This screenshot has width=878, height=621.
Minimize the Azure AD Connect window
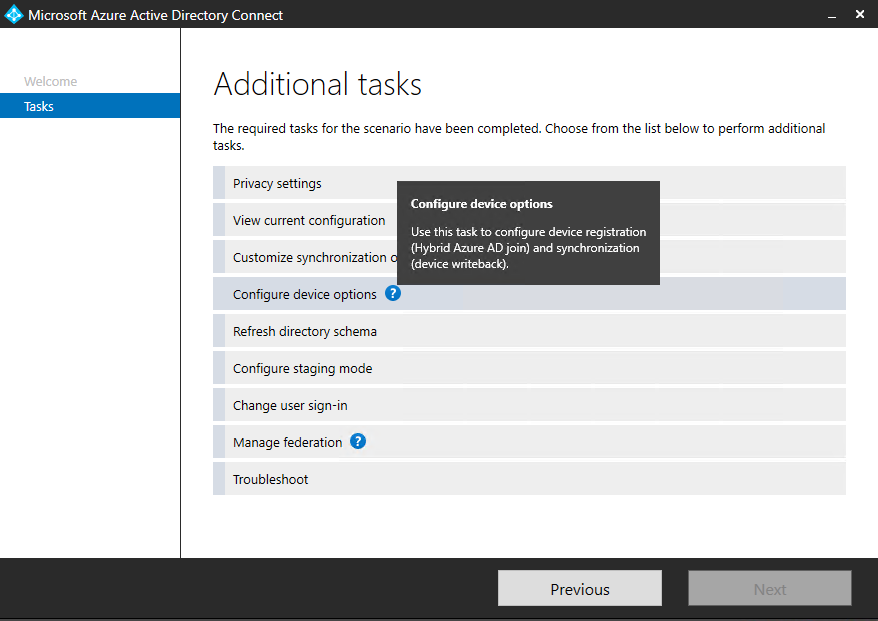coord(832,15)
